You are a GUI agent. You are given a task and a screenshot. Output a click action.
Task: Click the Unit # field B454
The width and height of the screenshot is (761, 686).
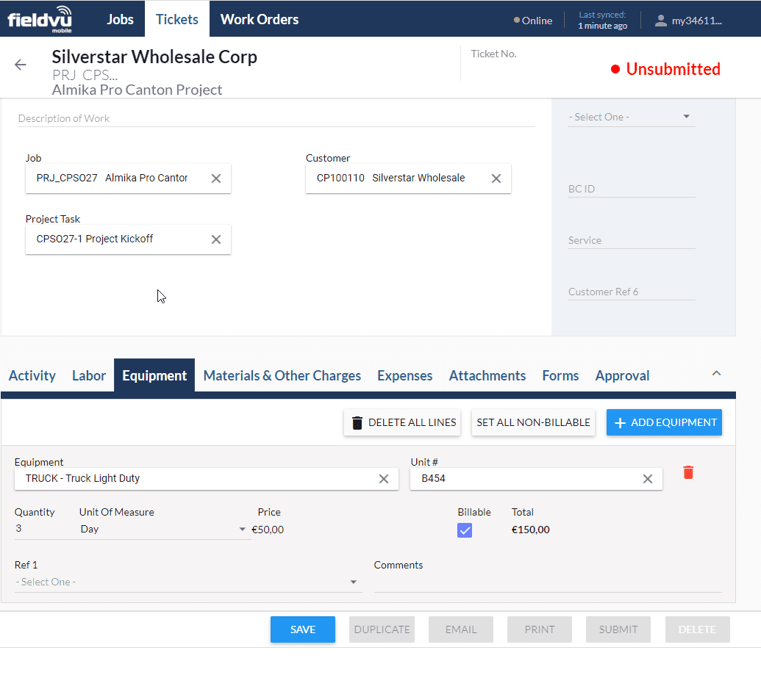pyautogui.click(x=536, y=479)
